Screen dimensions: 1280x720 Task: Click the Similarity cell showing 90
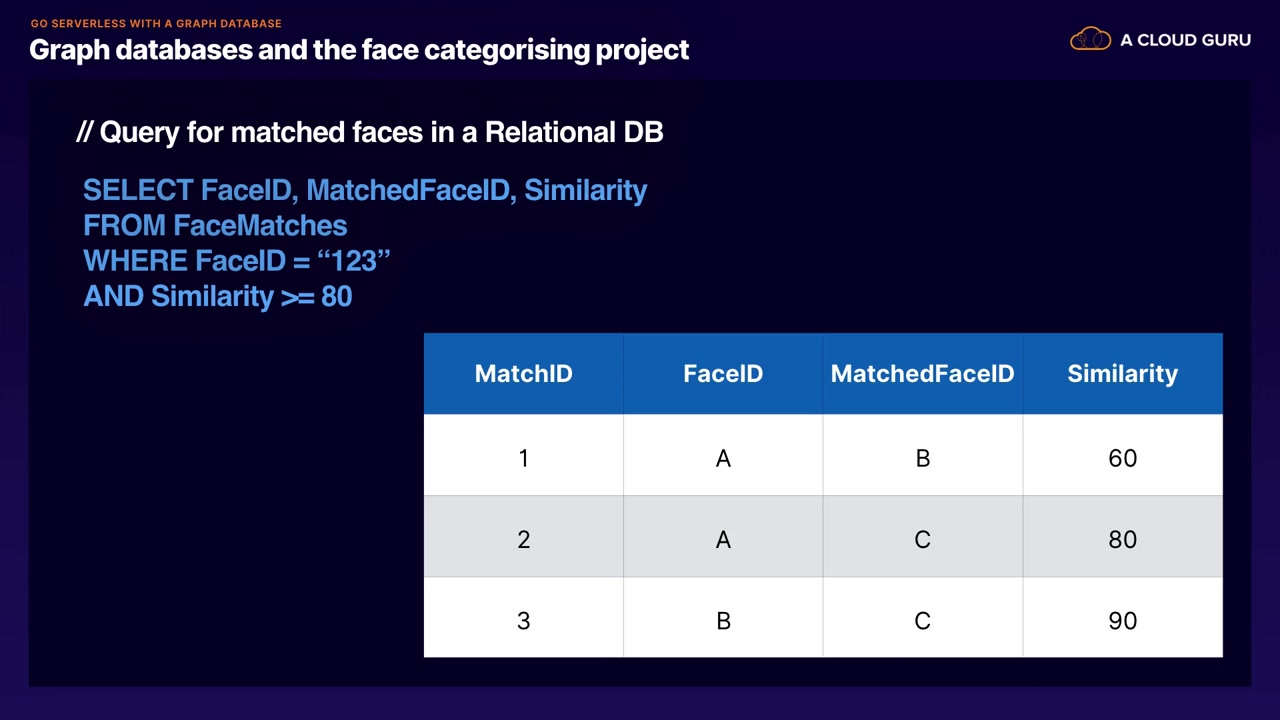(x=1122, y=621)
